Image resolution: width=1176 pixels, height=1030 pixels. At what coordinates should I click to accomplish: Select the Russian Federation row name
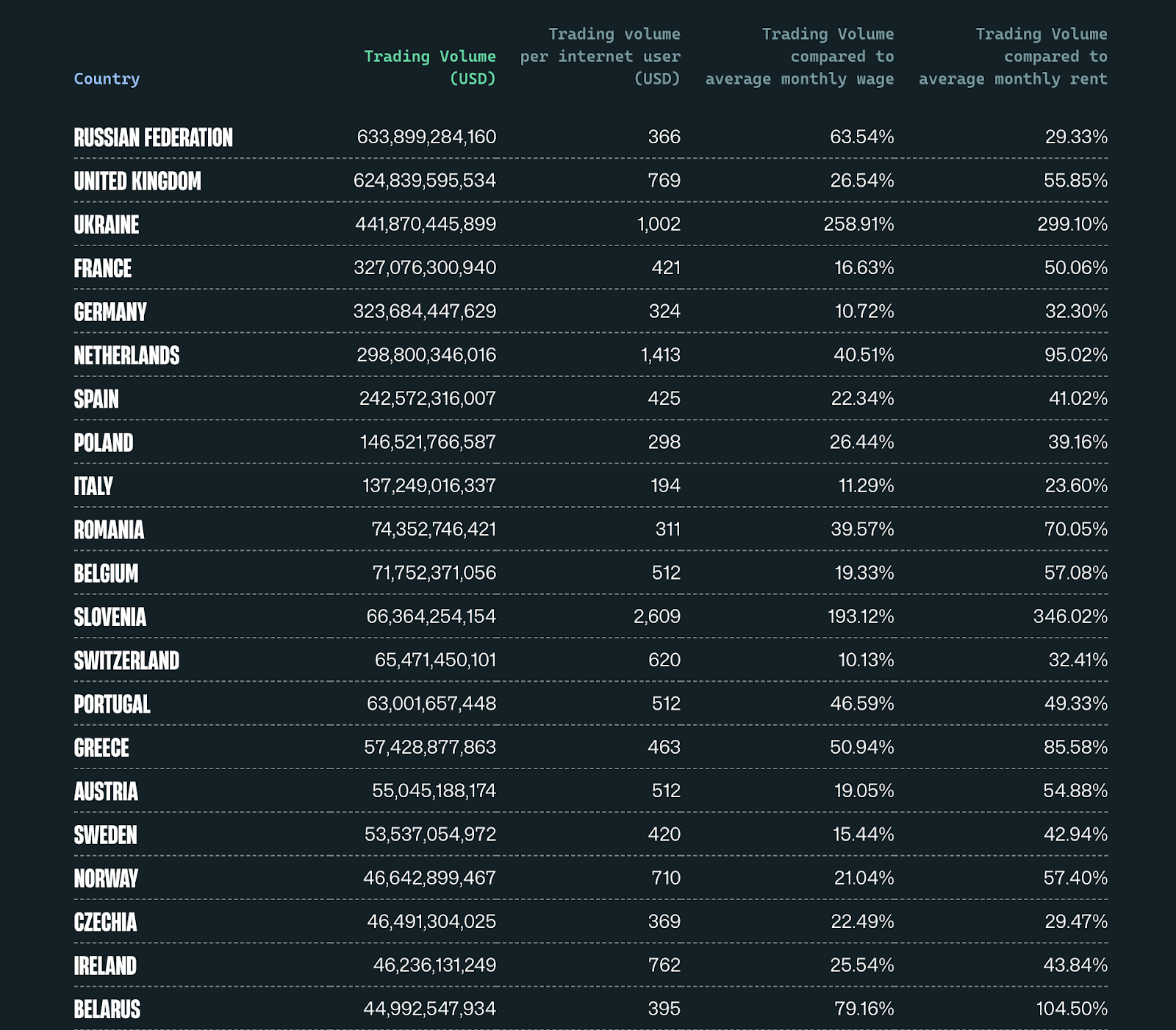(153, 137)
